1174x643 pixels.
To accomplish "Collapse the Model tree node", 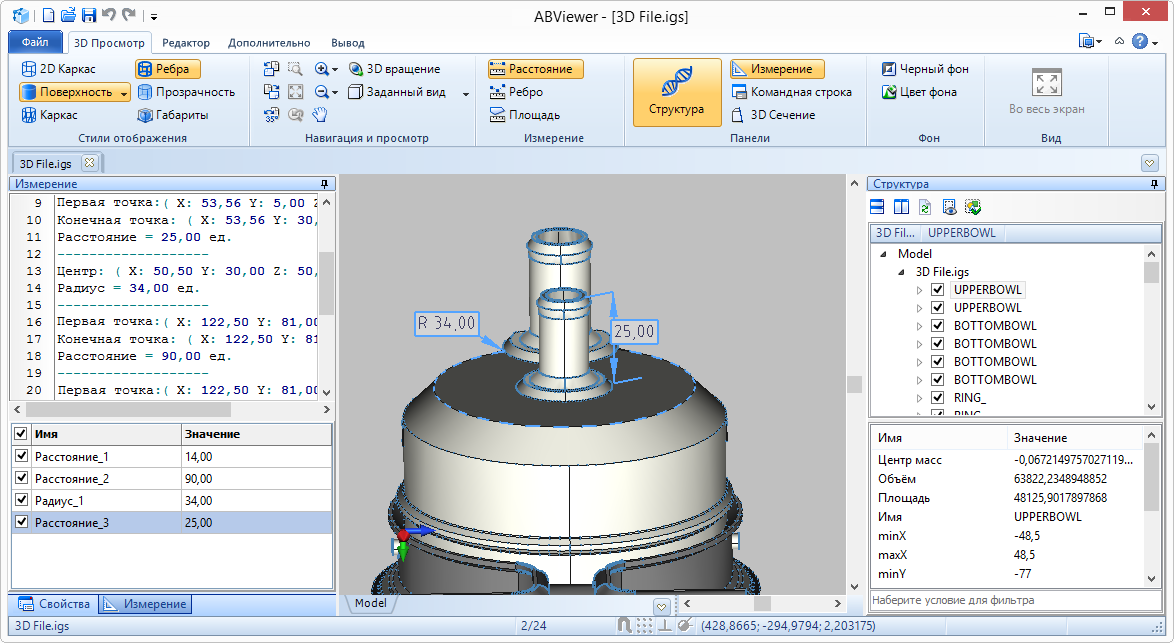I will (883, 254).
